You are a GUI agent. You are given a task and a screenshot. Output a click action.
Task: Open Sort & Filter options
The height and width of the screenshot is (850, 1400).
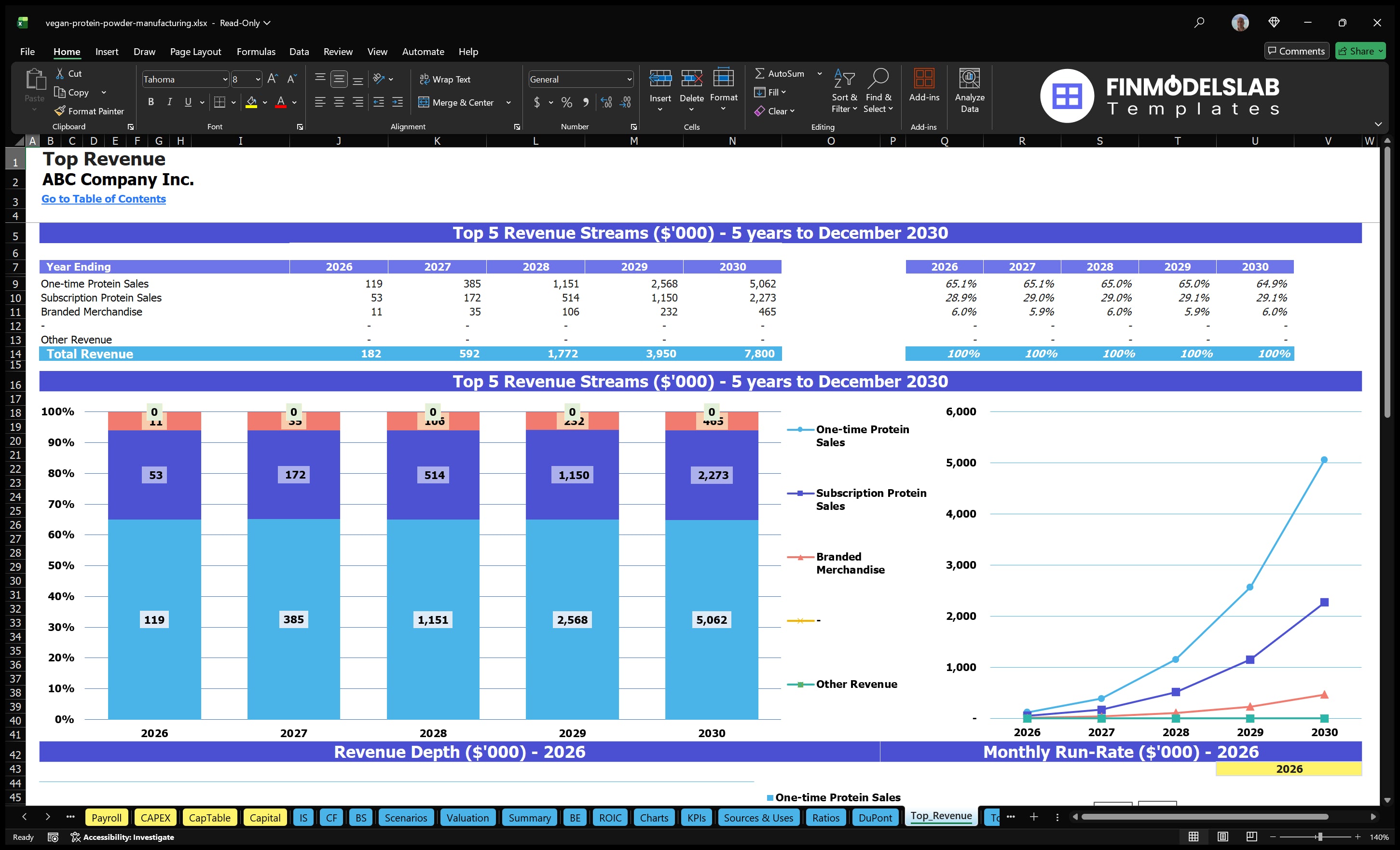844,91
